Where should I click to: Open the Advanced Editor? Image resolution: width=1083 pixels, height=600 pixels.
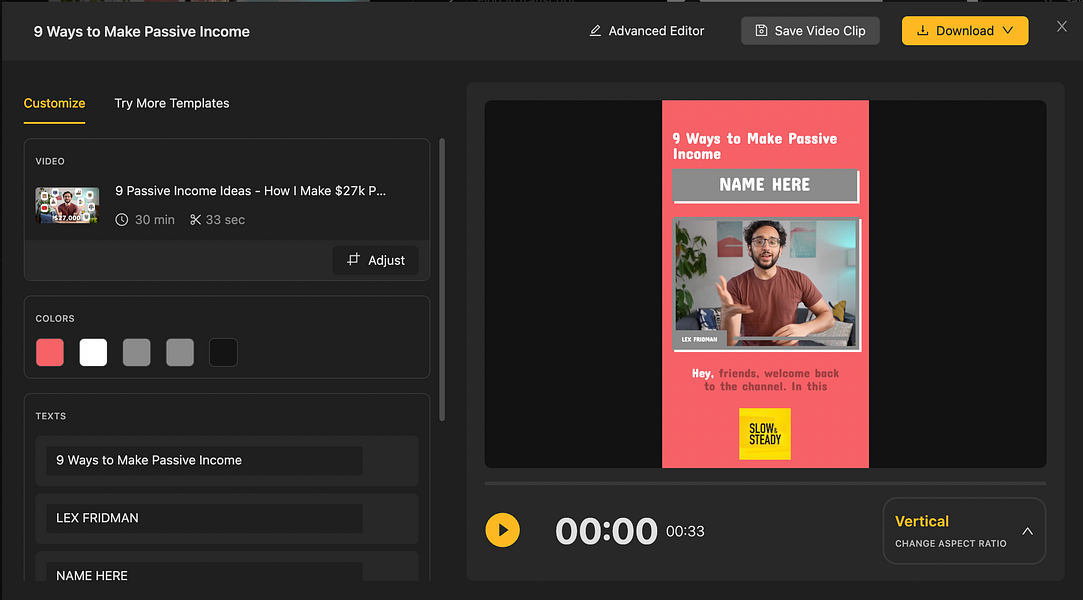(646, 31)
